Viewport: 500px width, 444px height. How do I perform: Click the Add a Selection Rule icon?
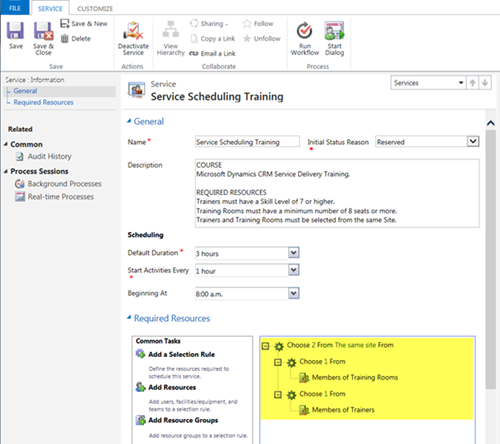pos(140,354)
